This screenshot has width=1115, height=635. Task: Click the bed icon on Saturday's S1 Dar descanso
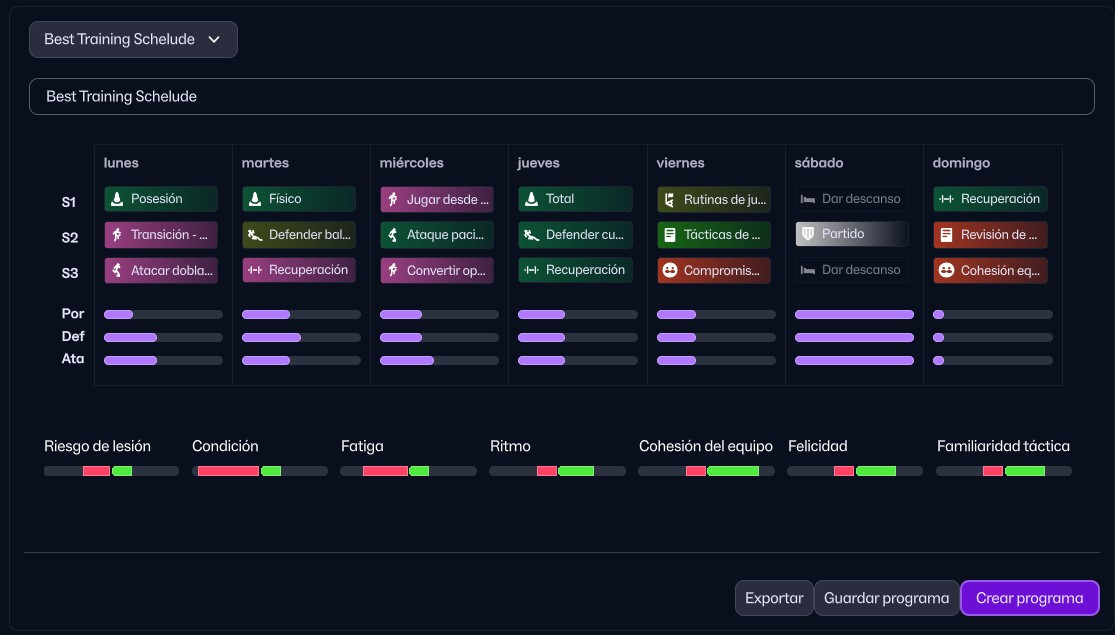808,199
